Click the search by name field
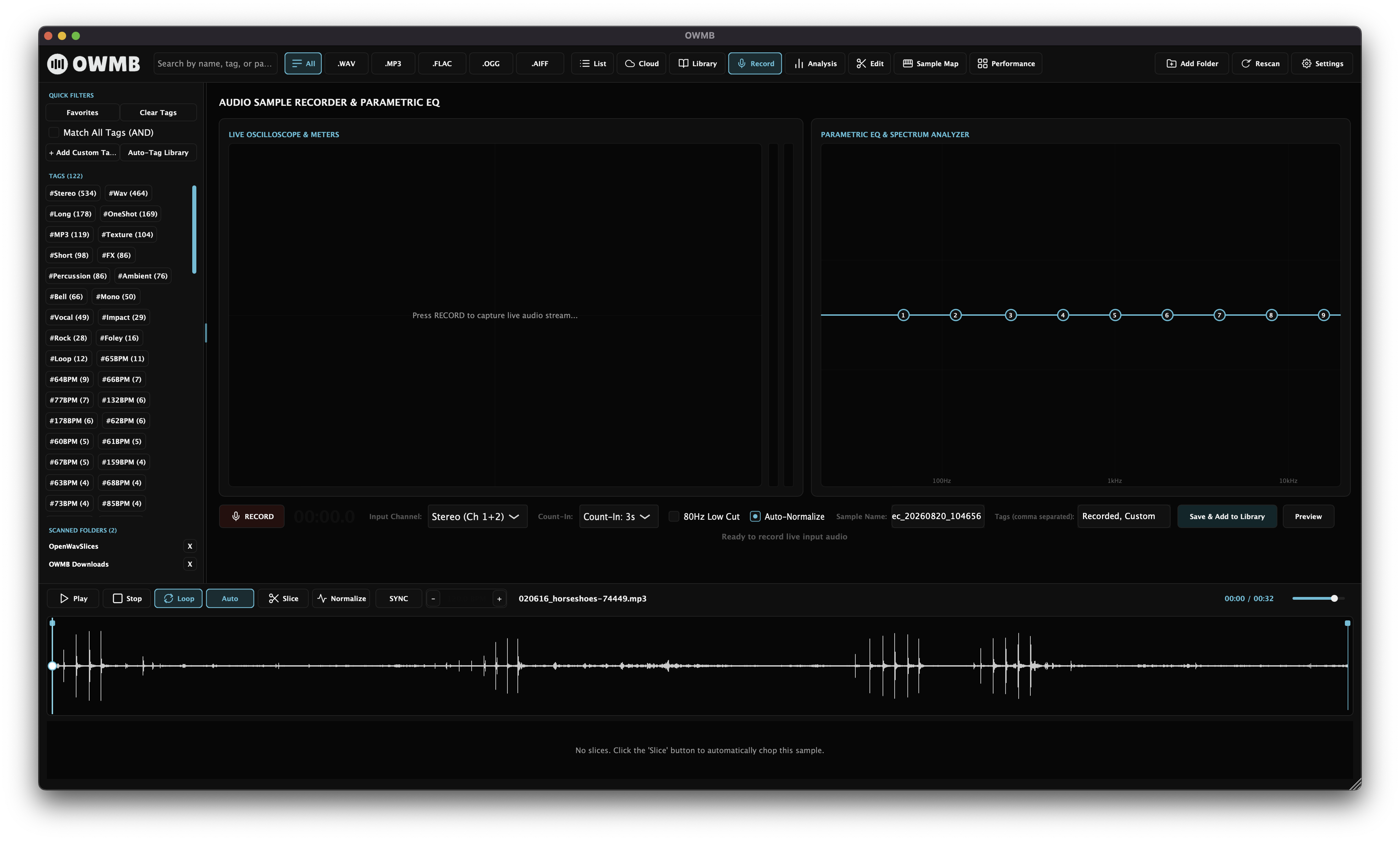 (215, 63)
